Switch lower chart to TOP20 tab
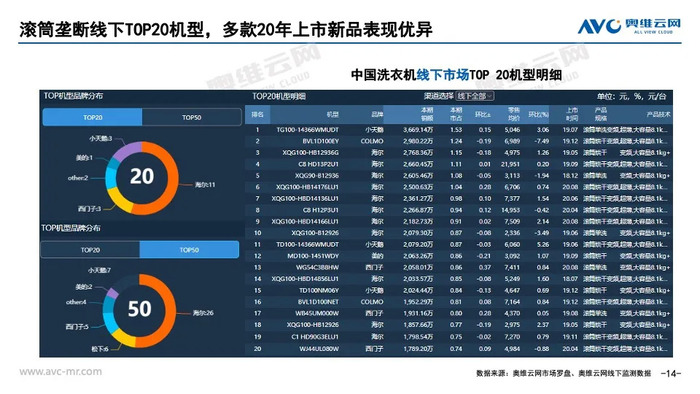The width and height of the screenshot is (700, 394). [x=90, y=250]
